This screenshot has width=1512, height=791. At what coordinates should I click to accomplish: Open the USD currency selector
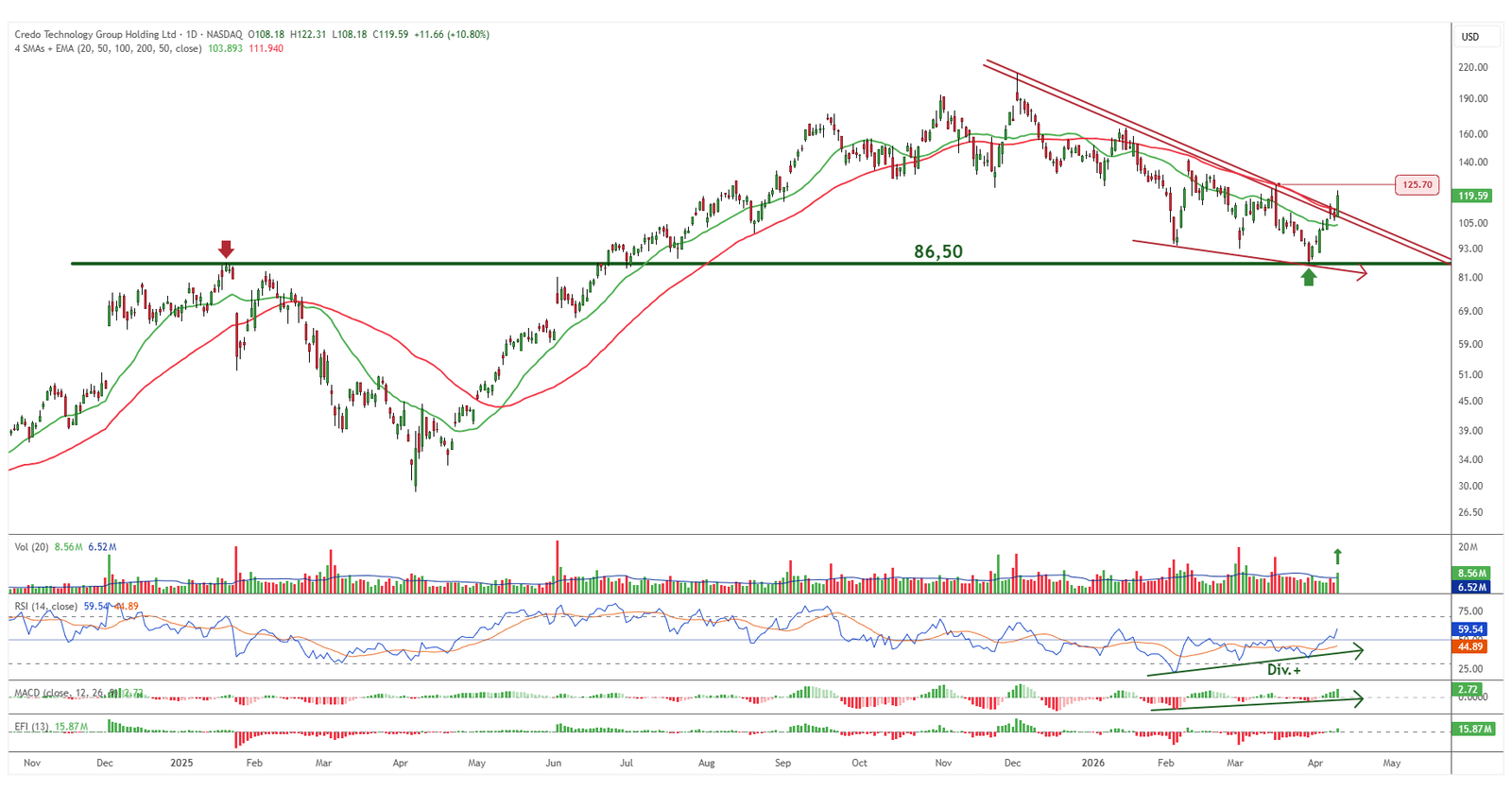(x=1470, y=37)
